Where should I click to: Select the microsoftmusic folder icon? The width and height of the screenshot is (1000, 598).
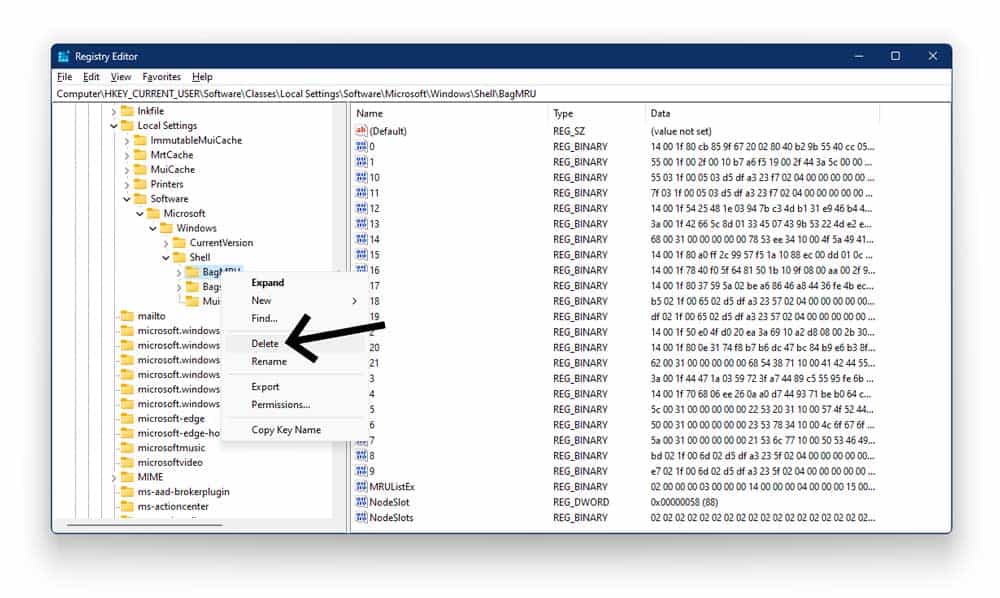[x=127, y=448]
